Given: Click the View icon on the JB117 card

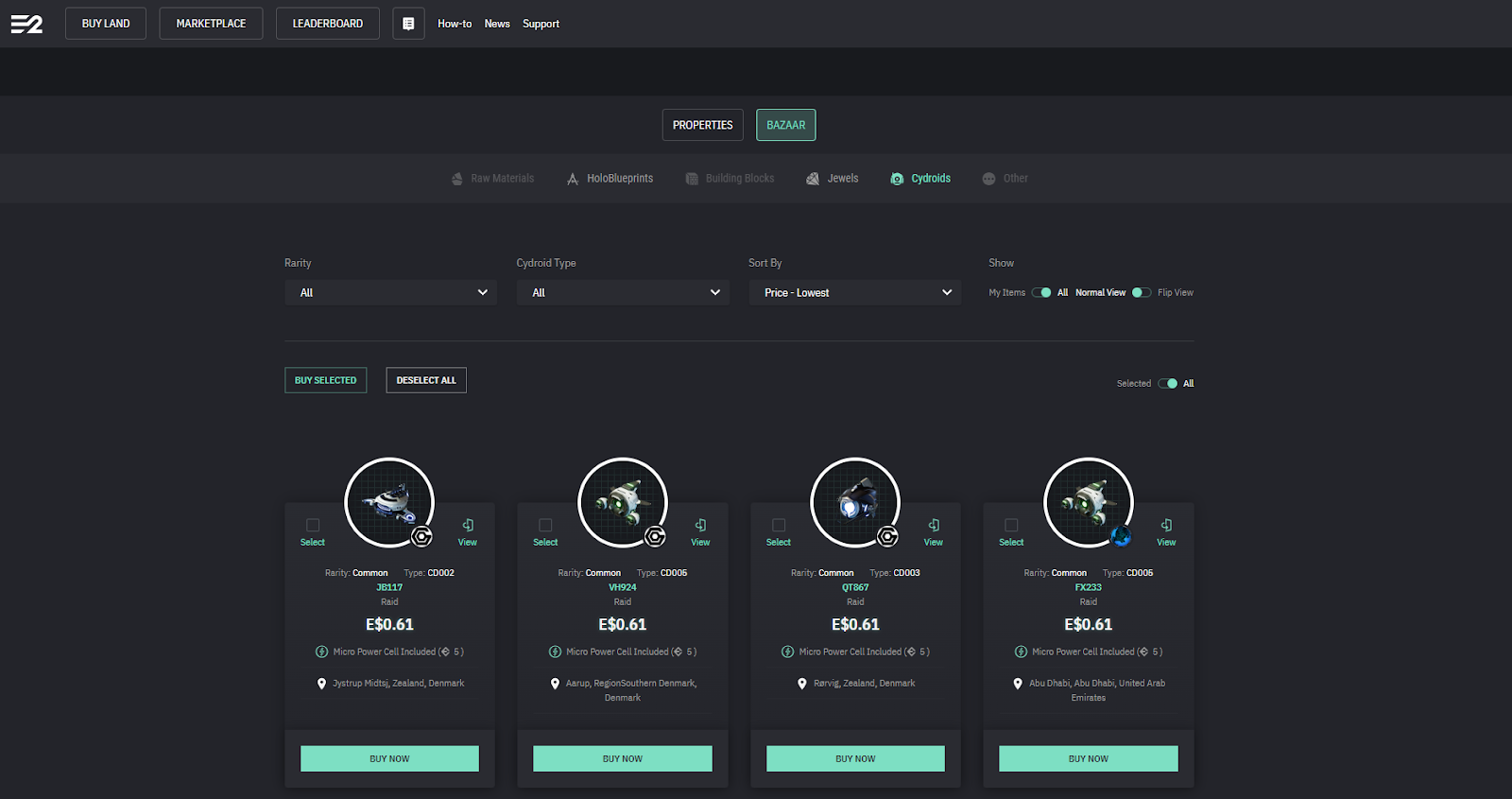Looking at the screenshot, I should tap(468, 526).
